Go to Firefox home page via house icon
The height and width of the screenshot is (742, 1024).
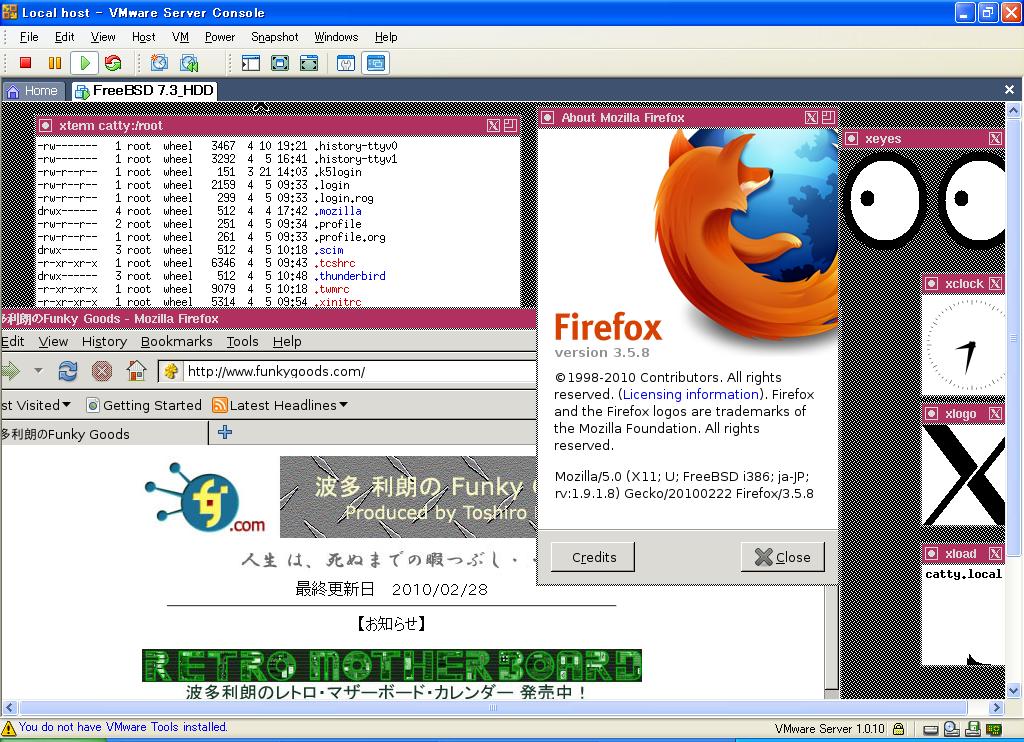(x=136, y=371)
